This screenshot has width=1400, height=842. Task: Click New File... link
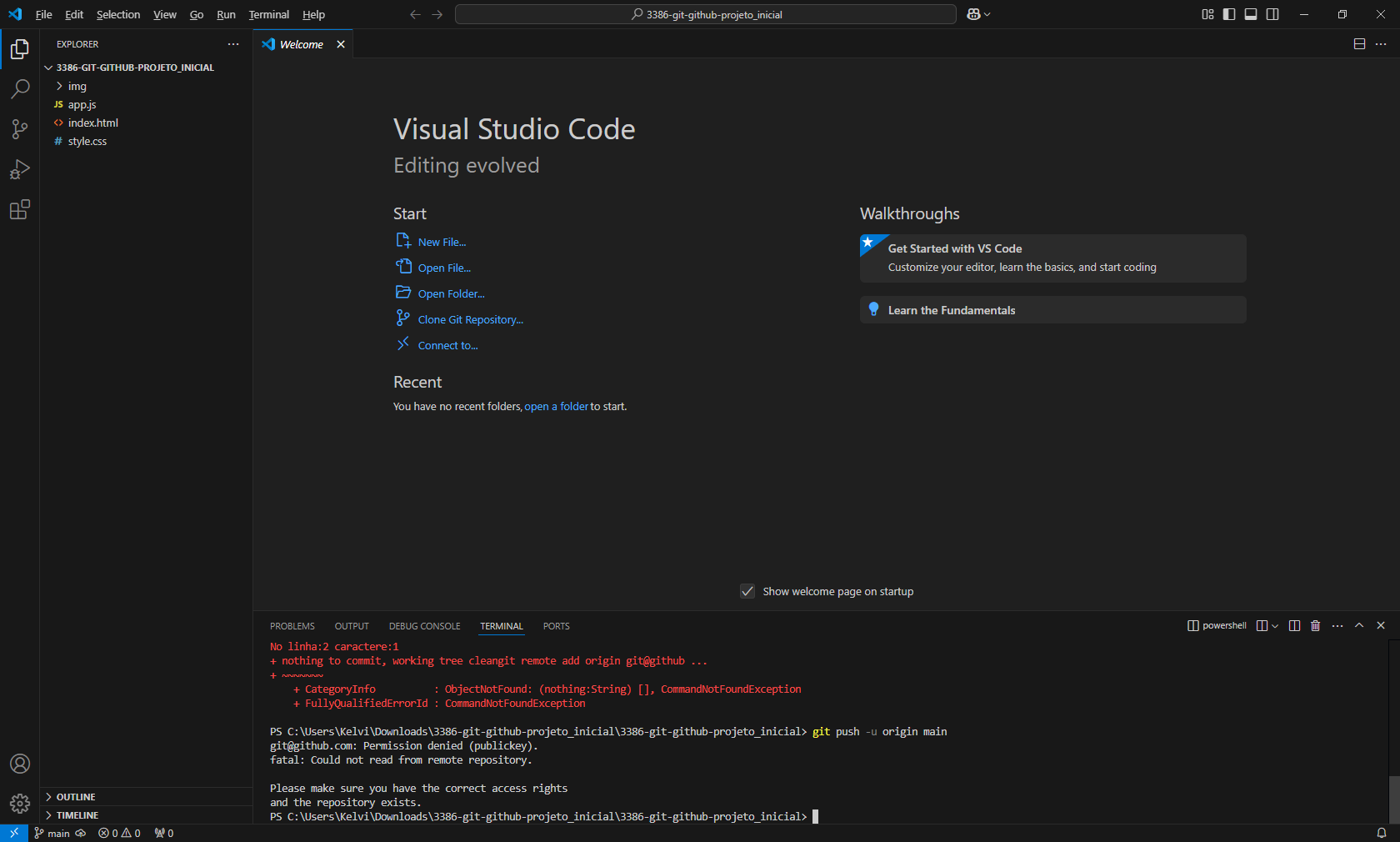click(x=431, y=242)
